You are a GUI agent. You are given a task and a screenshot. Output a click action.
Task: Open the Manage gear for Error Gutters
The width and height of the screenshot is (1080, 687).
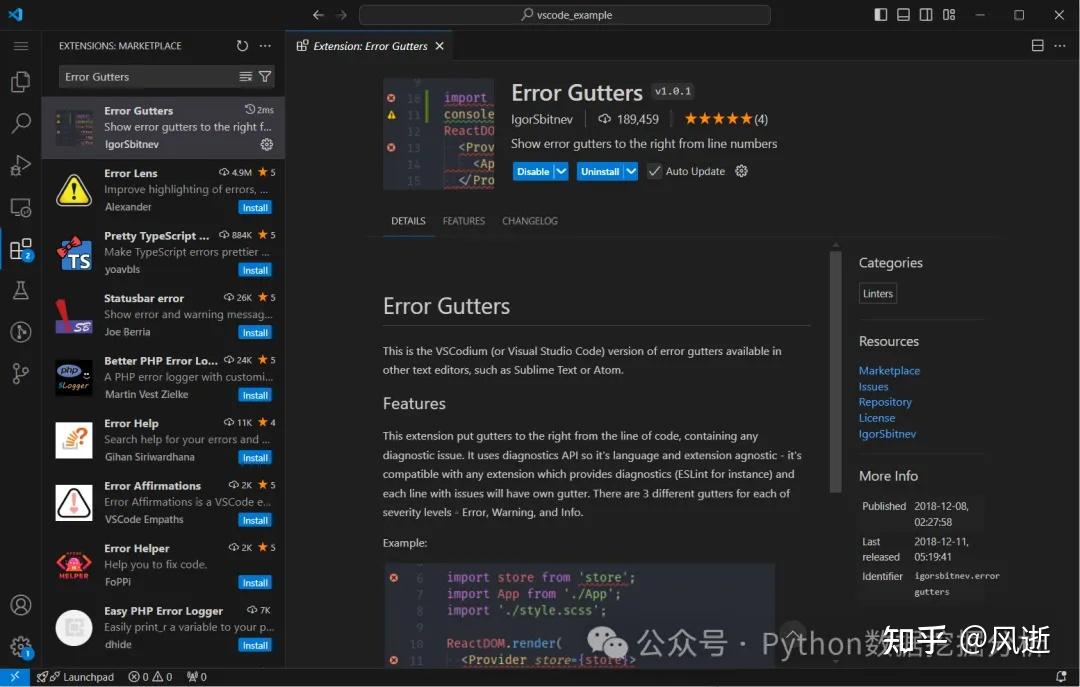click(x=266, y=144)
